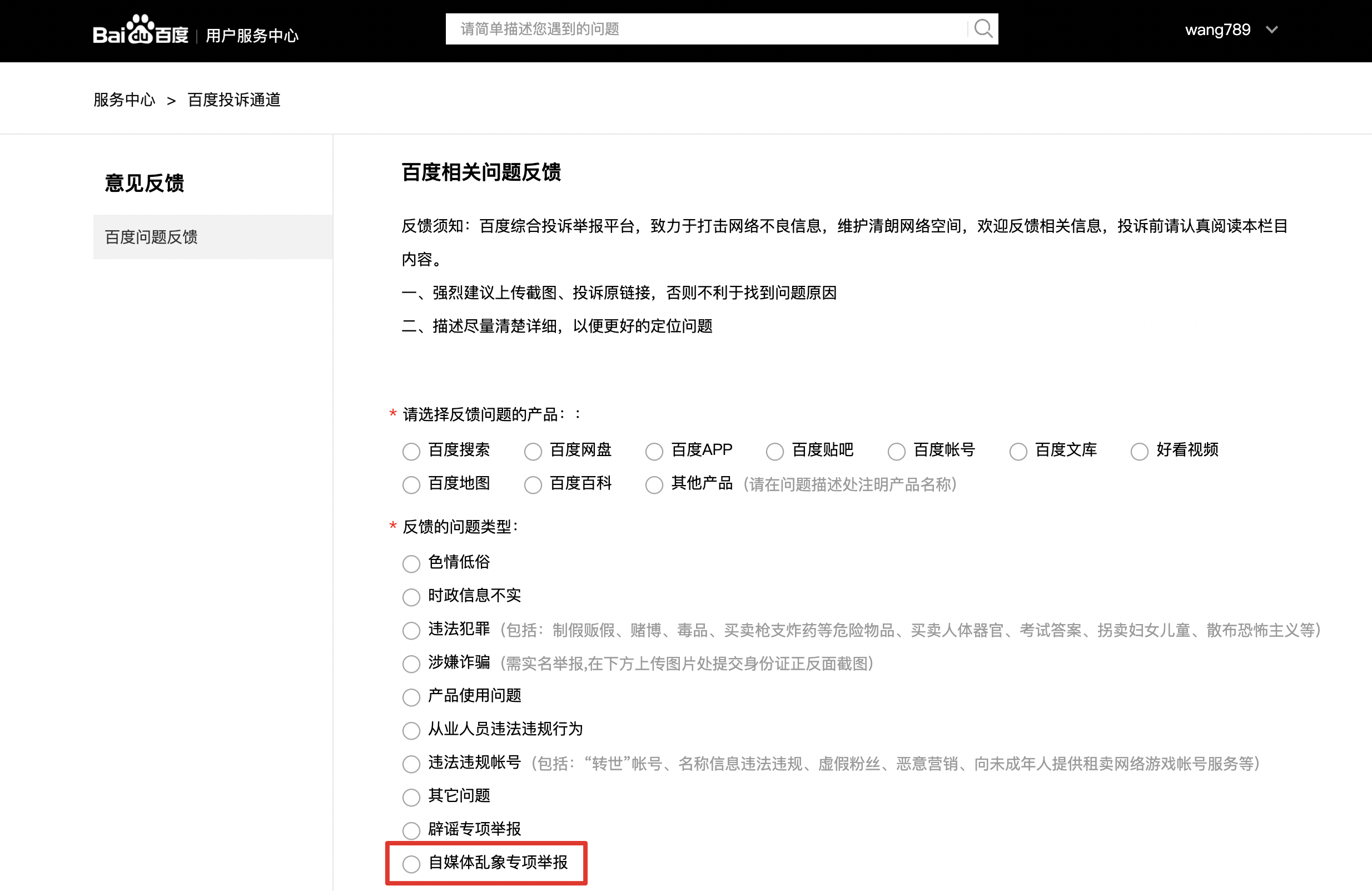This screenshot has width=1372, height=891.
Task: Choose 其它问题 as problem type
Action: pos(411,798)
